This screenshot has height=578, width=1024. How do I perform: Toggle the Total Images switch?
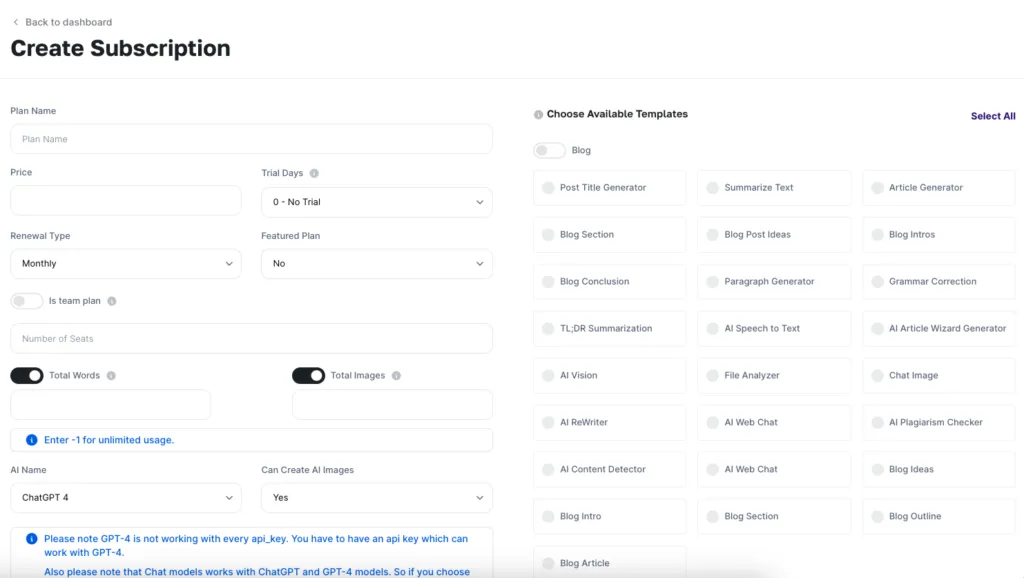[x=308, y=376]
